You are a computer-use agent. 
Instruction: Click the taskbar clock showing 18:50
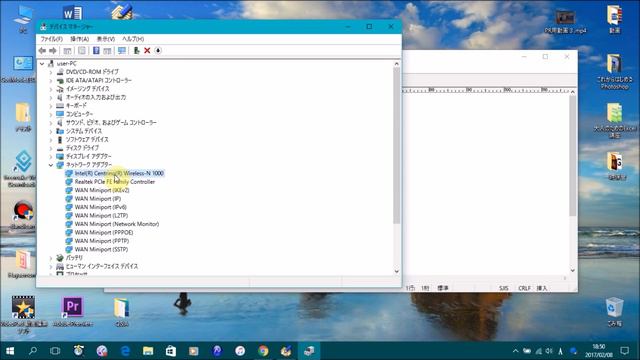599,351
